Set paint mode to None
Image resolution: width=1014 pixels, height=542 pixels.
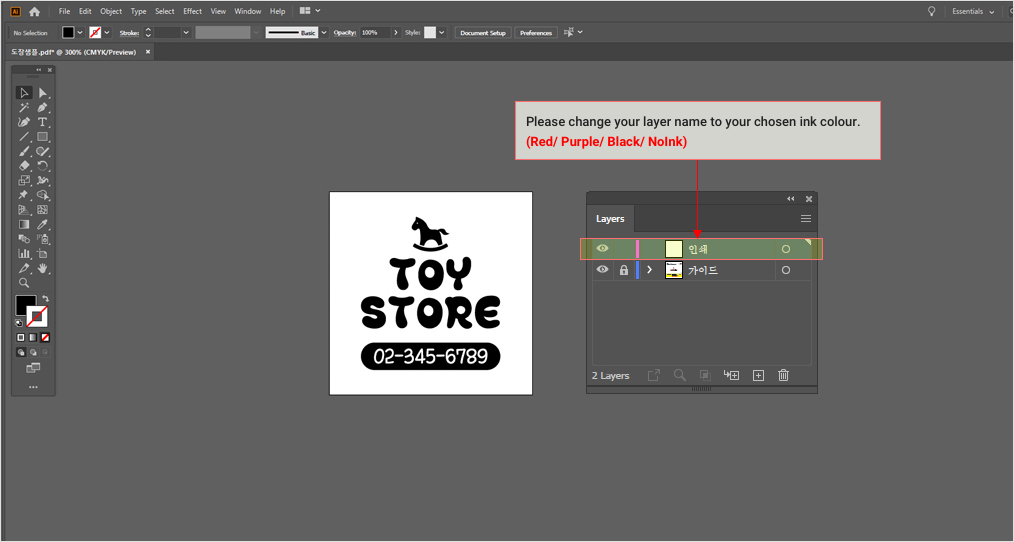(x=45, y=338)
